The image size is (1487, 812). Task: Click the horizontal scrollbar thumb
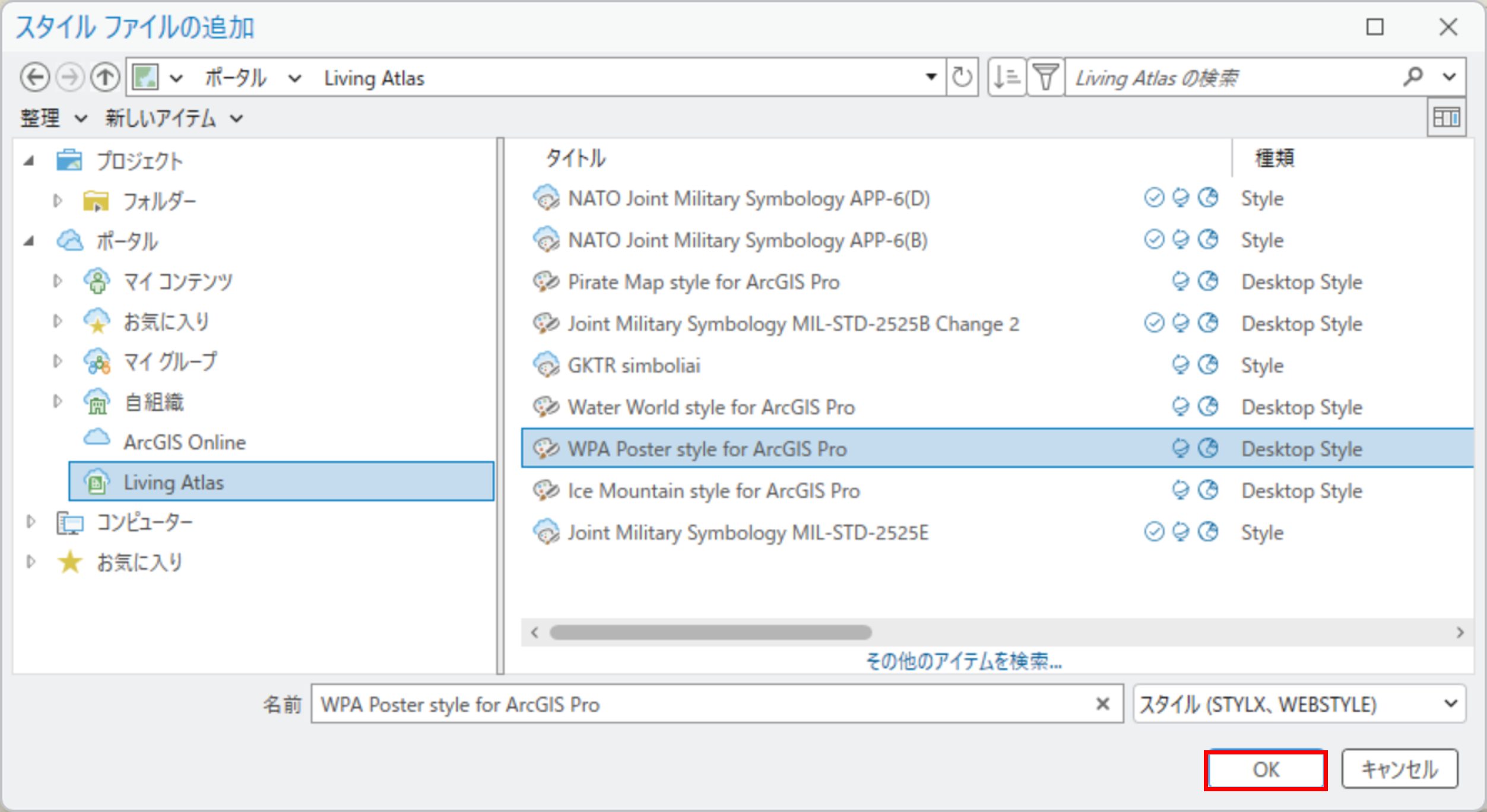(710, 632)
